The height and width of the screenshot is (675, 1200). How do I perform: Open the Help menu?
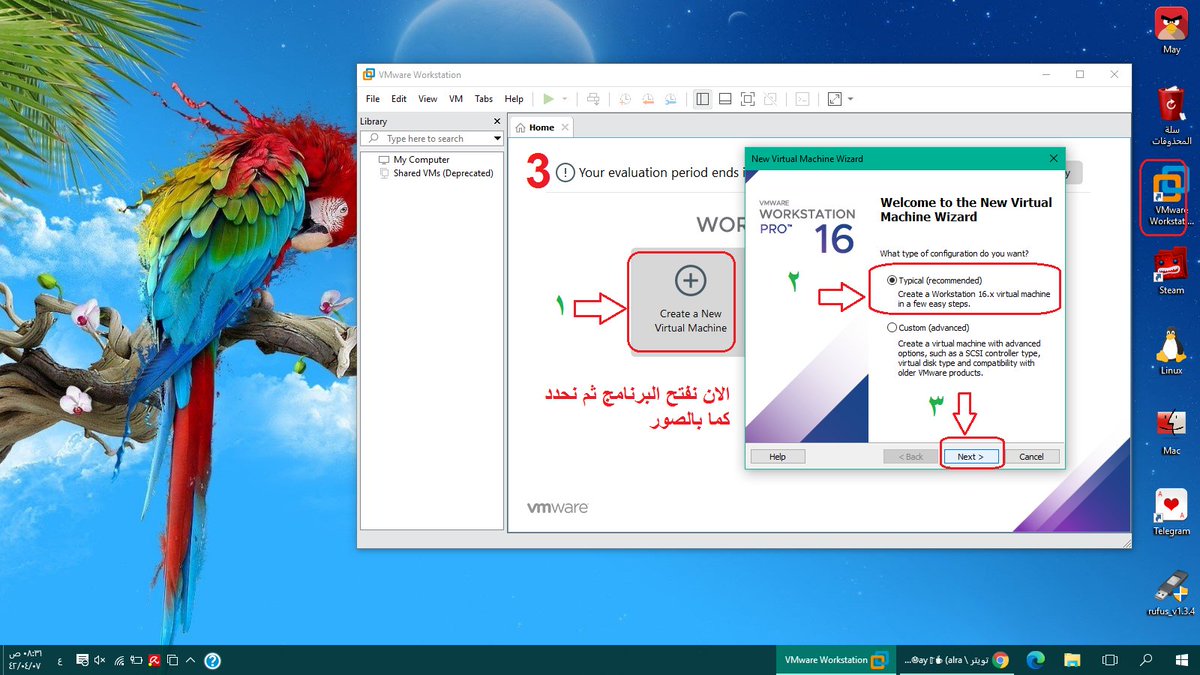[514, 99]
